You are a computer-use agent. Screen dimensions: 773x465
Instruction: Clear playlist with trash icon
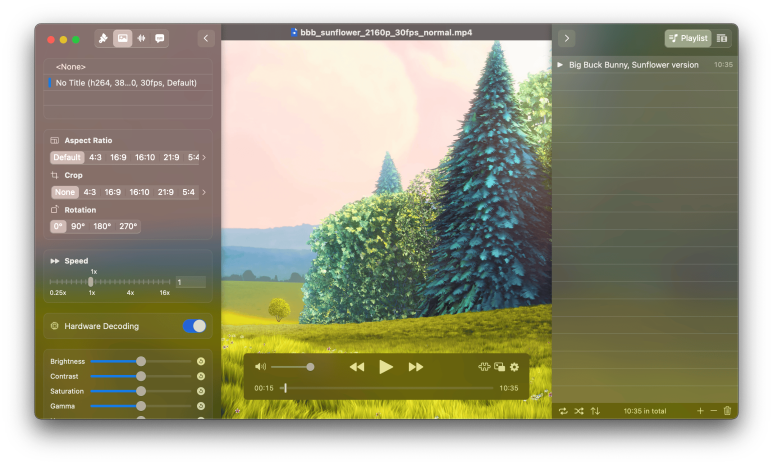(728, 411)
